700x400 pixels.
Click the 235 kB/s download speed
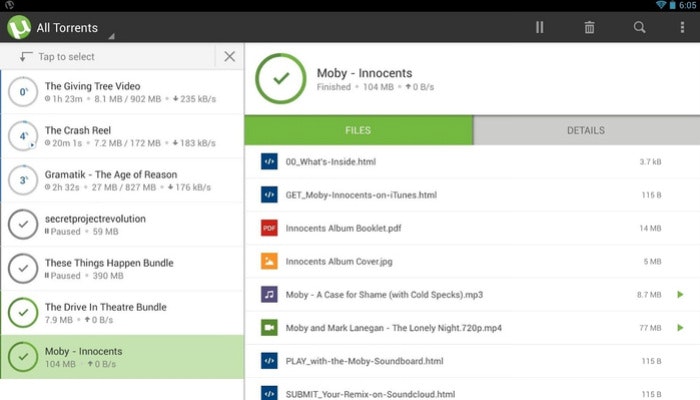coord(194,99)
